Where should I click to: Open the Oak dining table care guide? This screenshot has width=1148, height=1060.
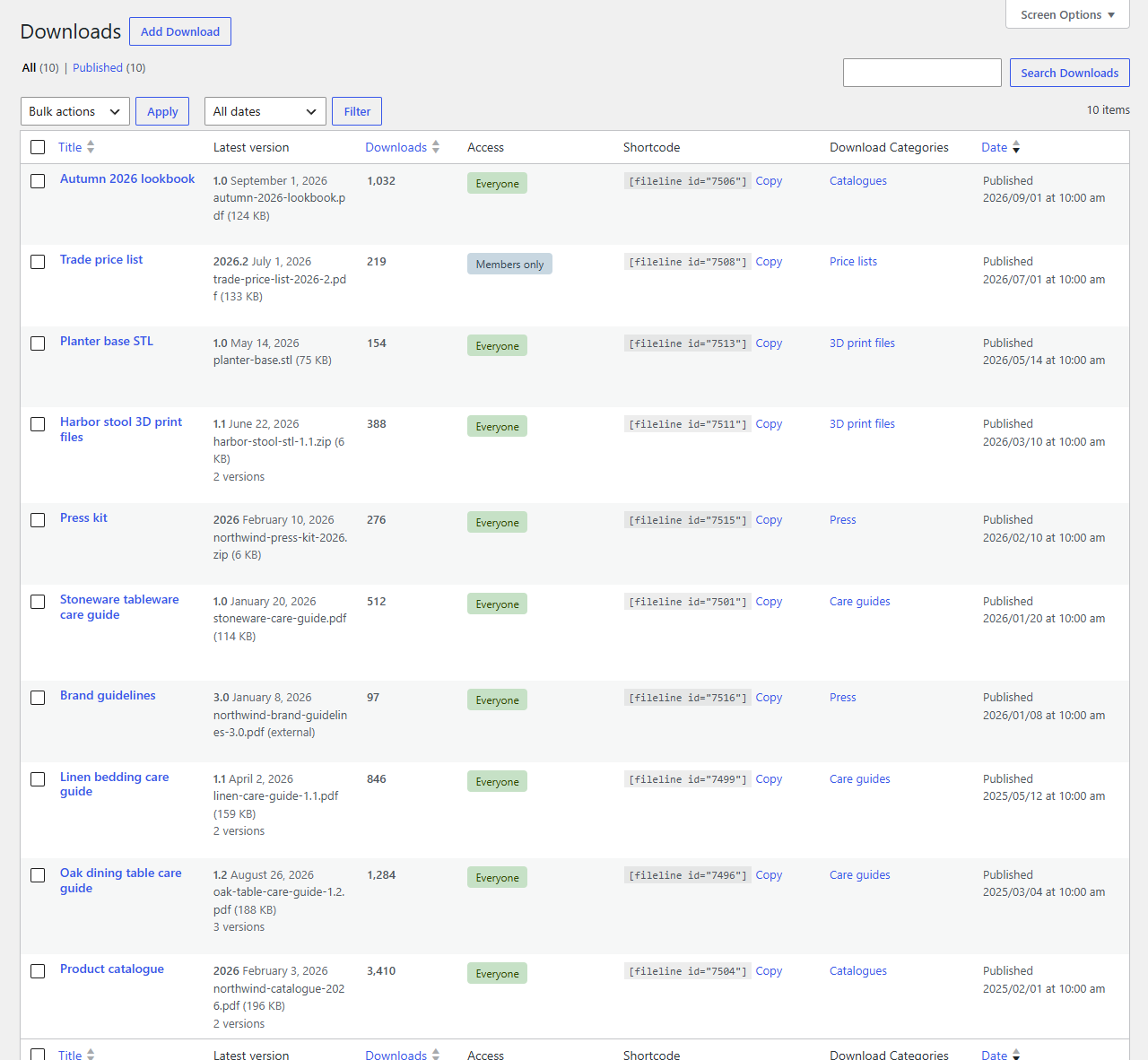click(121, 881)
